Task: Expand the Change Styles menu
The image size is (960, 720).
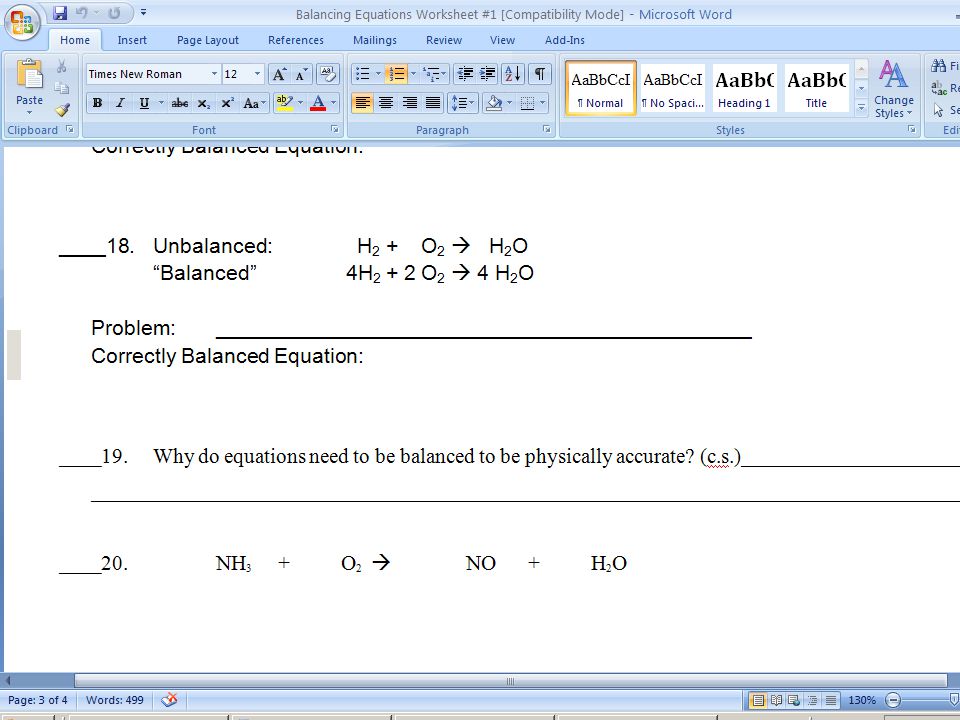Action: 893,89
